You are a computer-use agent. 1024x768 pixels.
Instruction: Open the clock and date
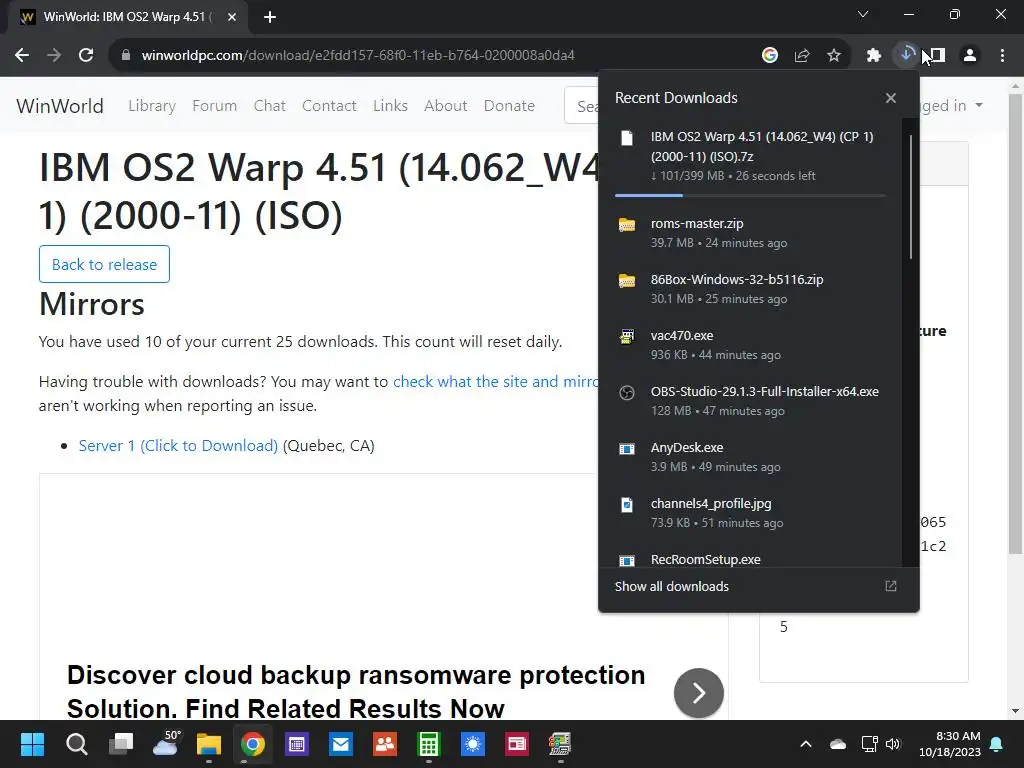click(950, 744)
